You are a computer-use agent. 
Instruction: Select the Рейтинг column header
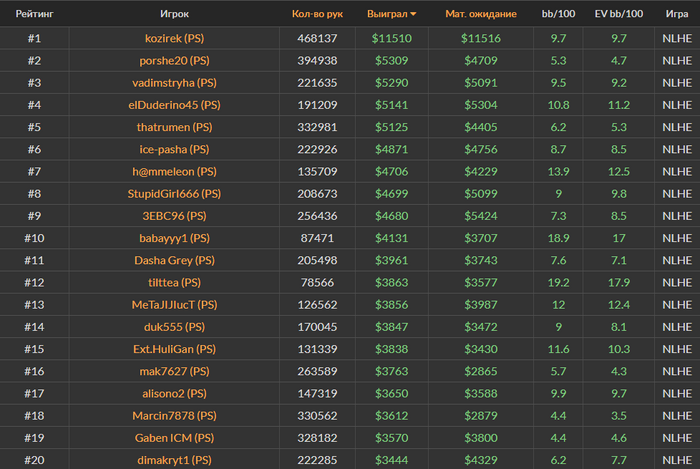tap(34, 14)
